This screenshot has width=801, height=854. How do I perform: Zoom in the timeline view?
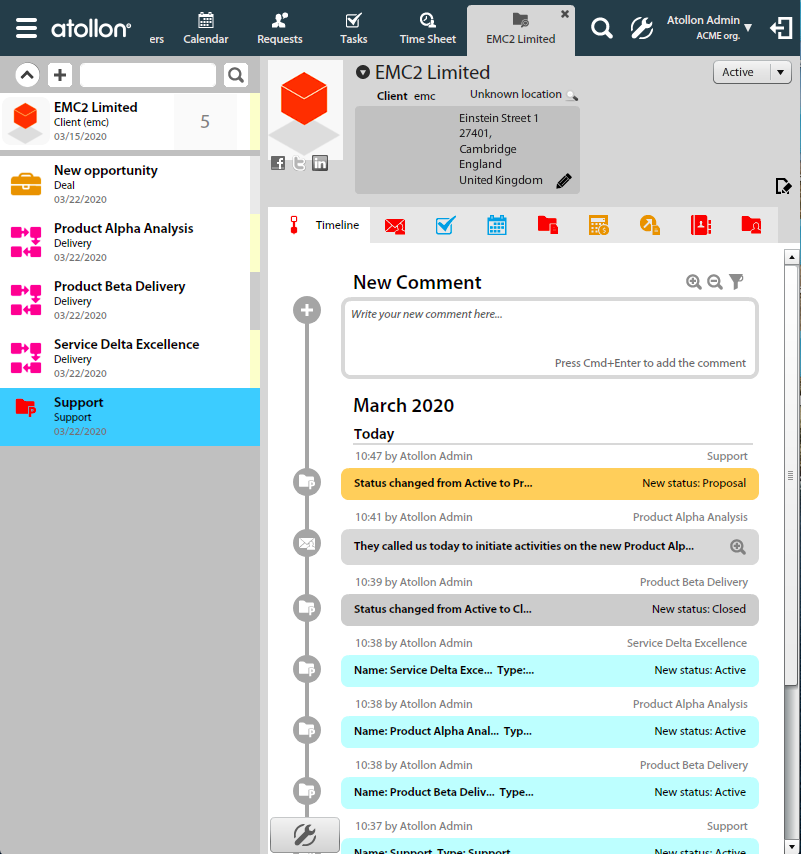693,282
